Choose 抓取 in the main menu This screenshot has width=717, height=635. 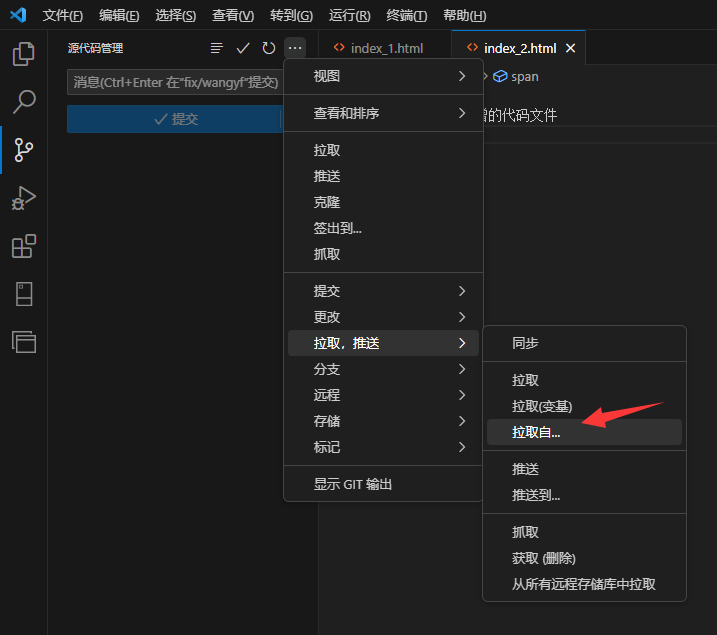point(383,254)
